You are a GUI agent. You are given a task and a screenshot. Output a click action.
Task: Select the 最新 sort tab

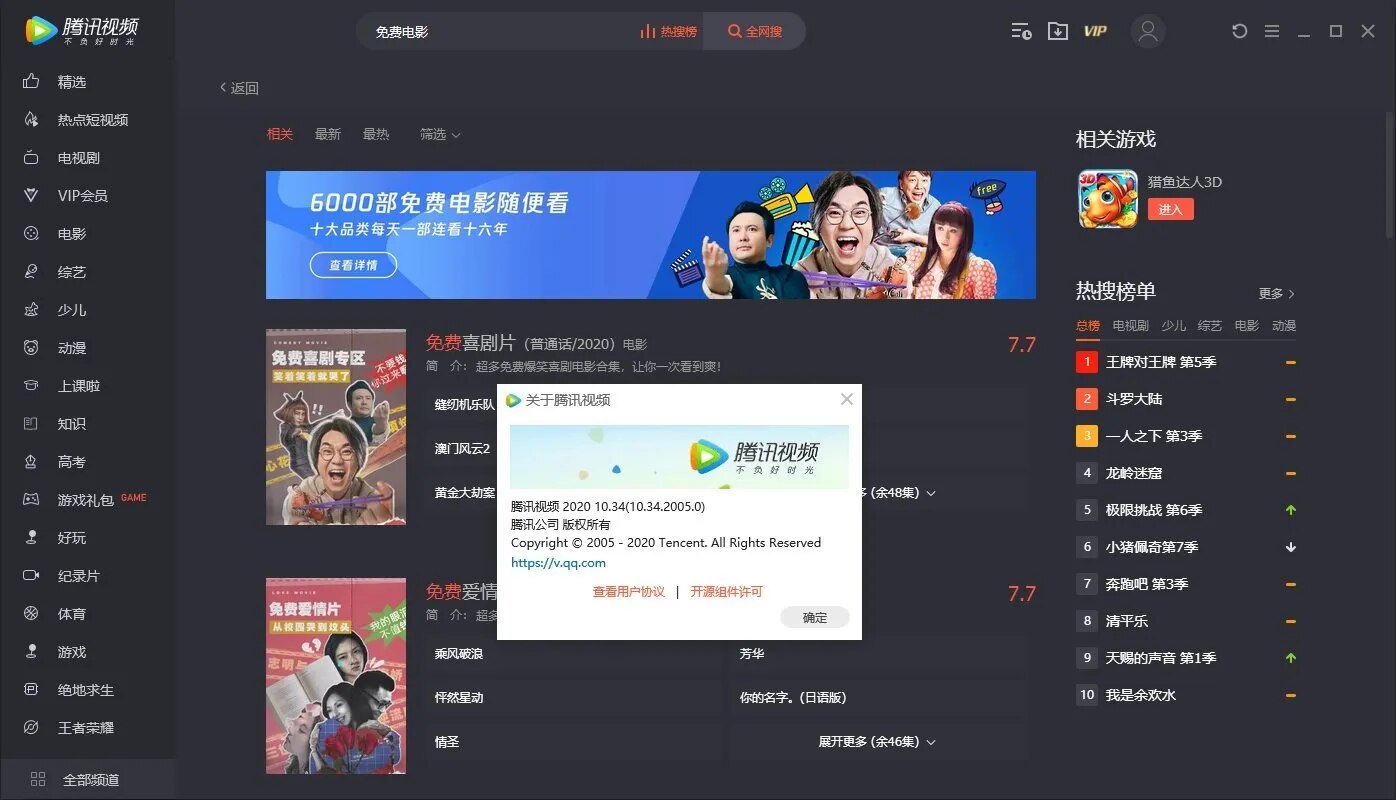(x=328, y=134)
